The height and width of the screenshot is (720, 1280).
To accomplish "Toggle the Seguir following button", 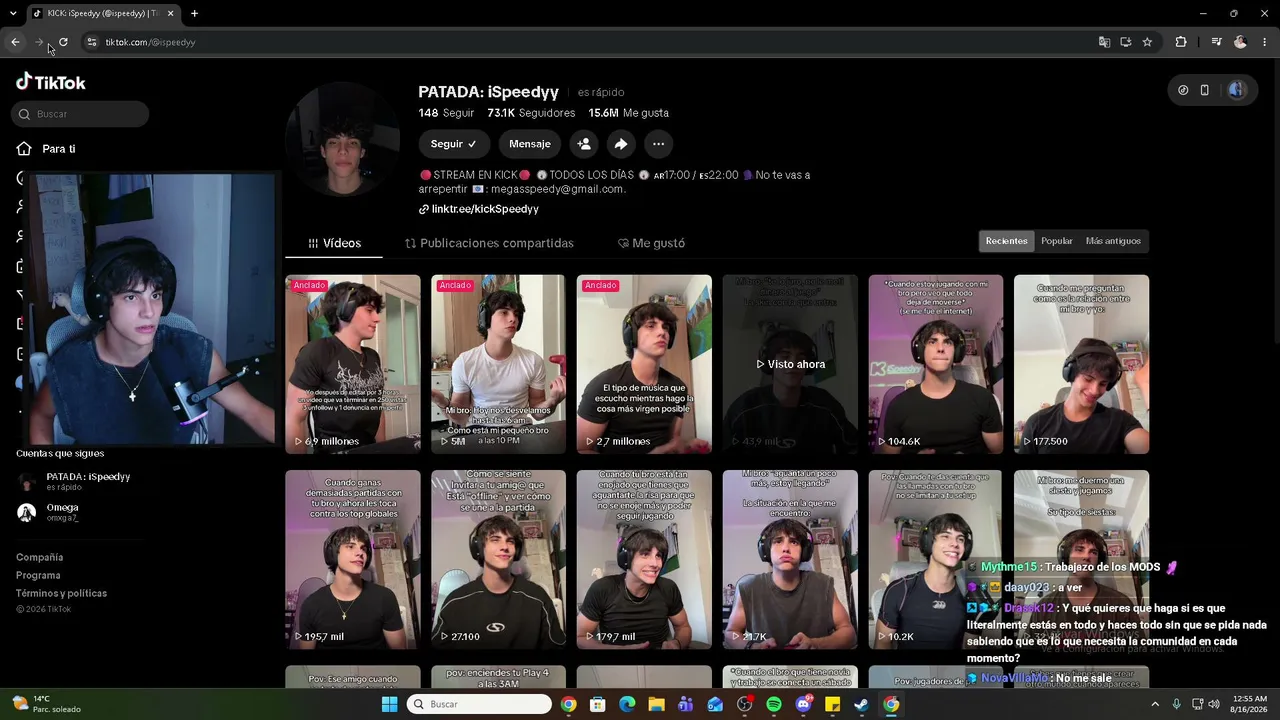I will [454, 144].
